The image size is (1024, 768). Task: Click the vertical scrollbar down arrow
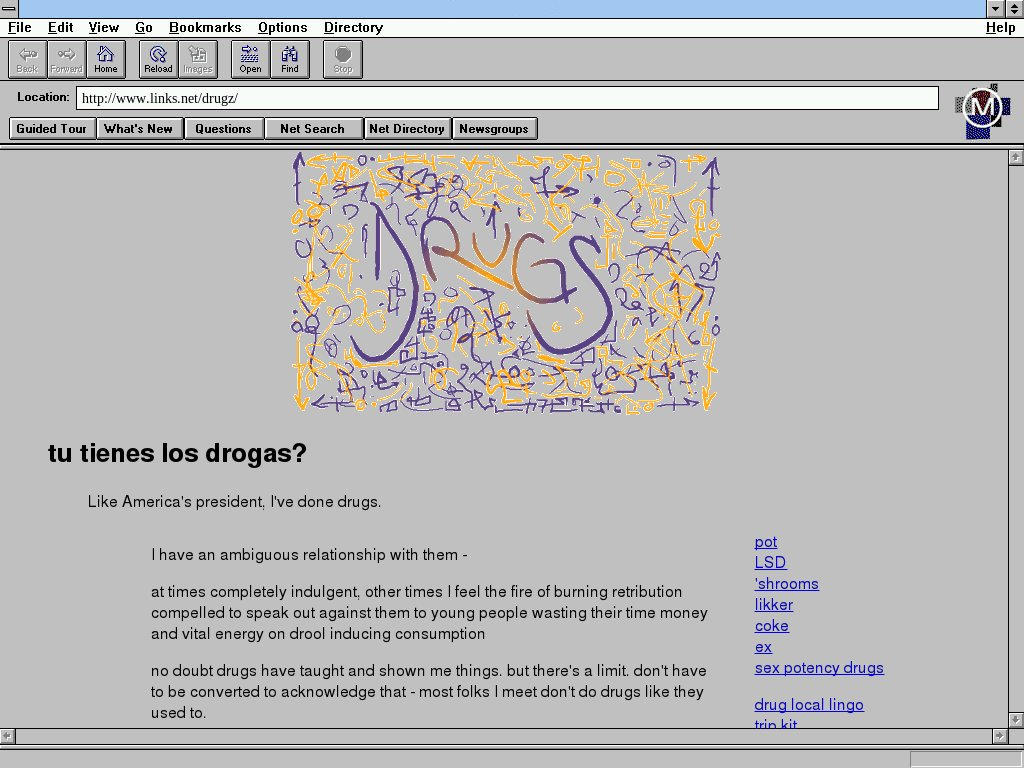pyautogui.click(x=1015, y=720)
